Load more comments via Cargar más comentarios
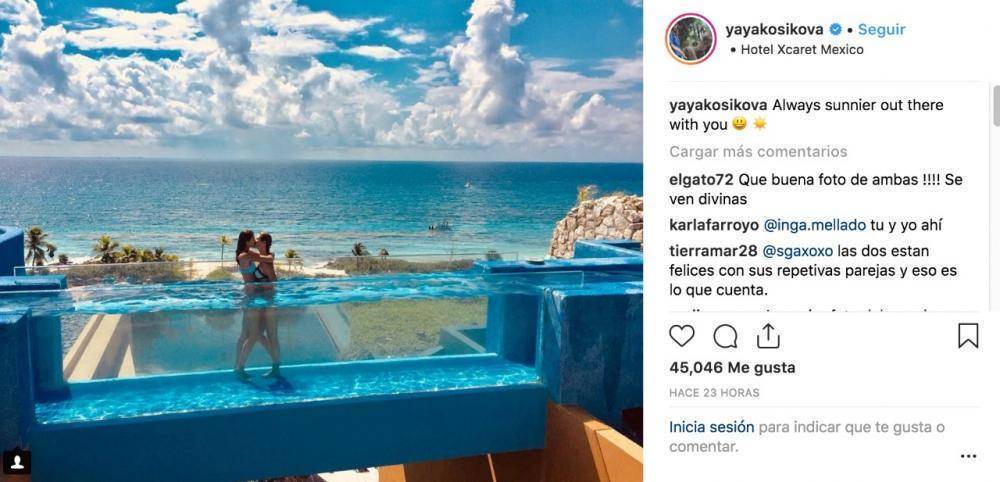 758,152
